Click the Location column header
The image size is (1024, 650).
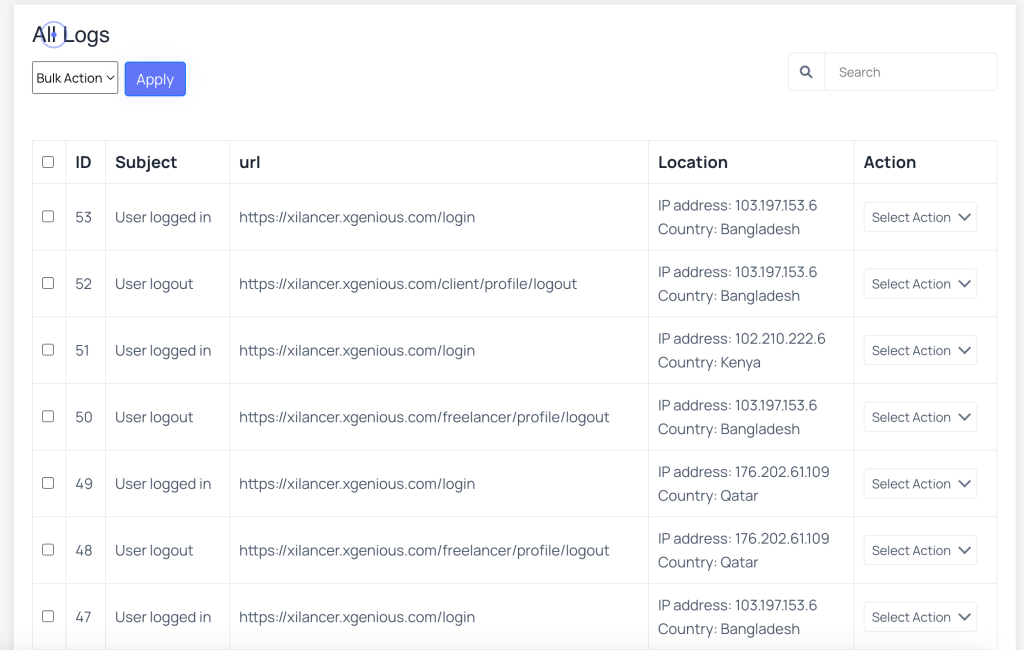tap(692, 162)
